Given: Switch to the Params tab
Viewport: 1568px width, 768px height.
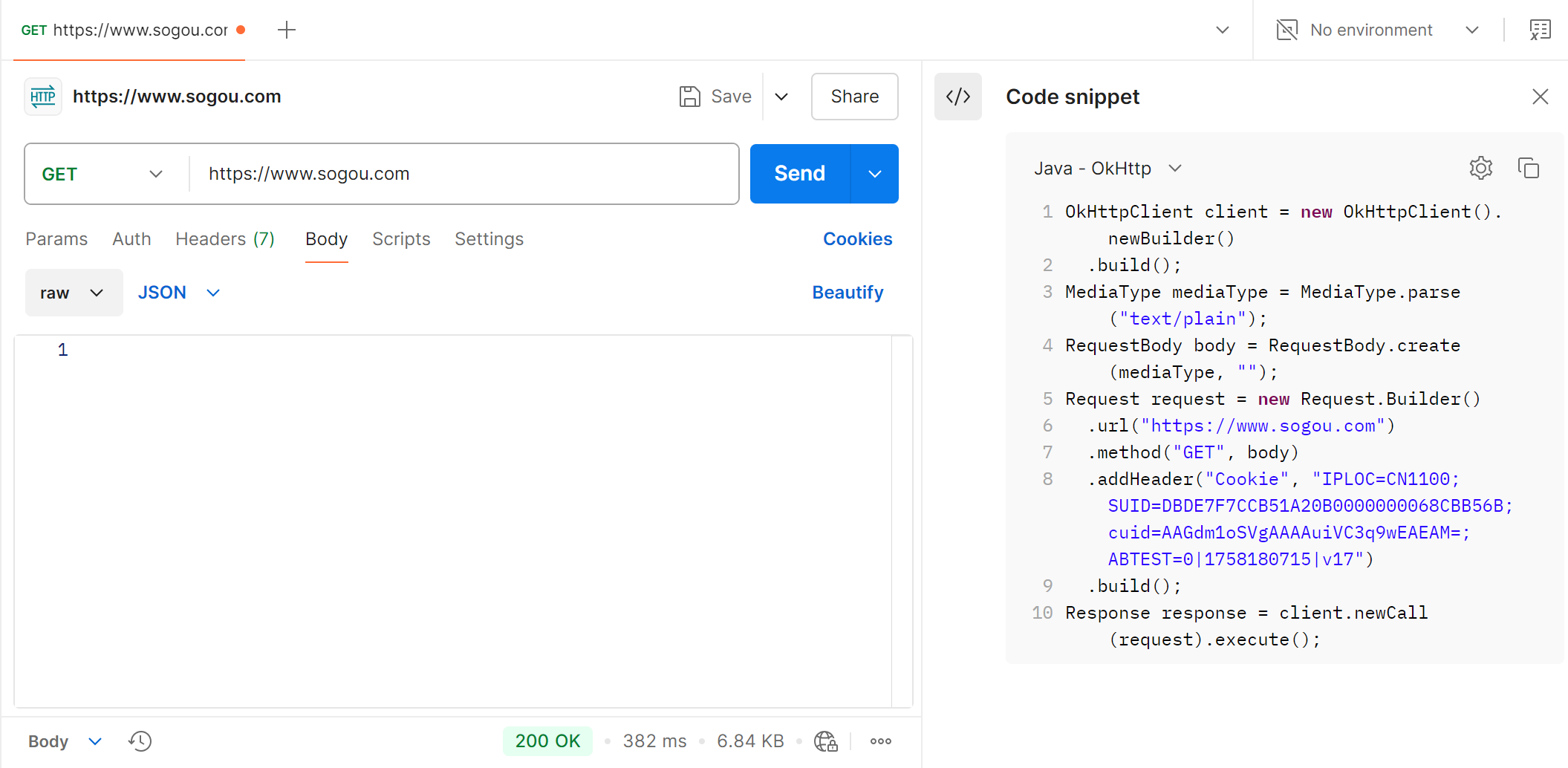Looking at the screenshot, I should coord(56,239).
